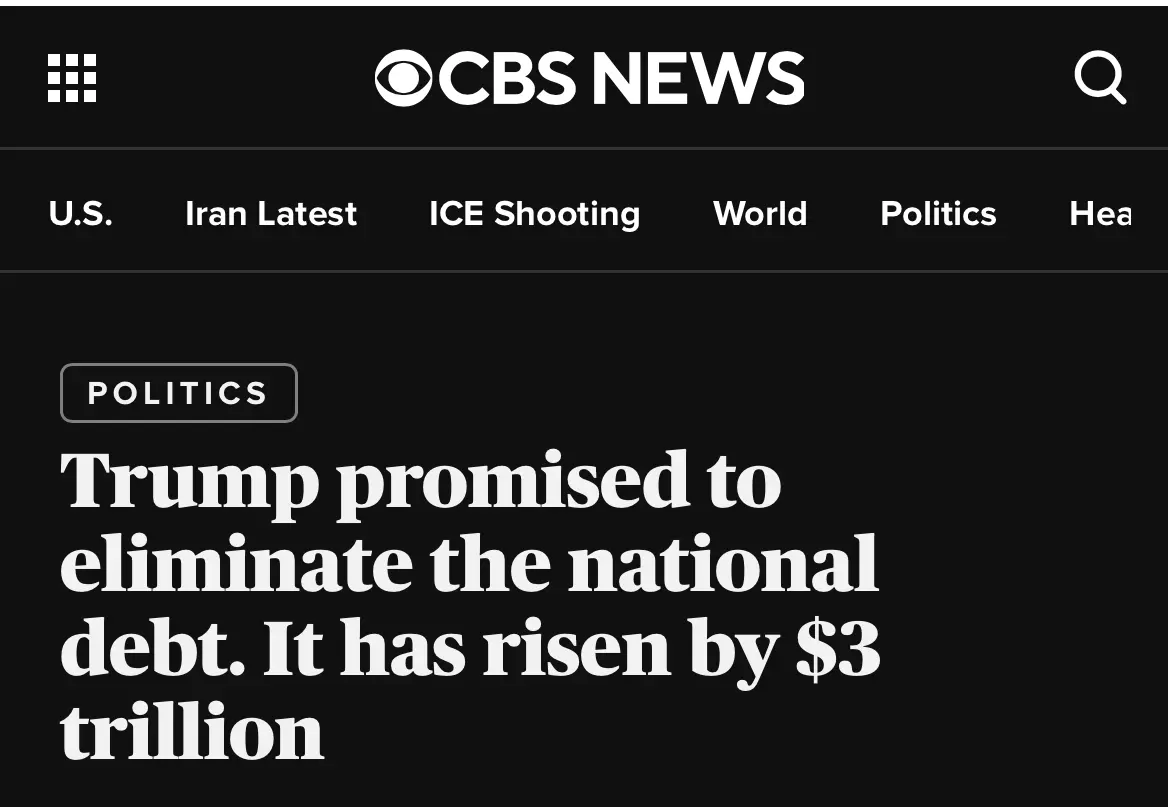Open the search magnifier icon
1168x807 pixels.
(1100, 78)
